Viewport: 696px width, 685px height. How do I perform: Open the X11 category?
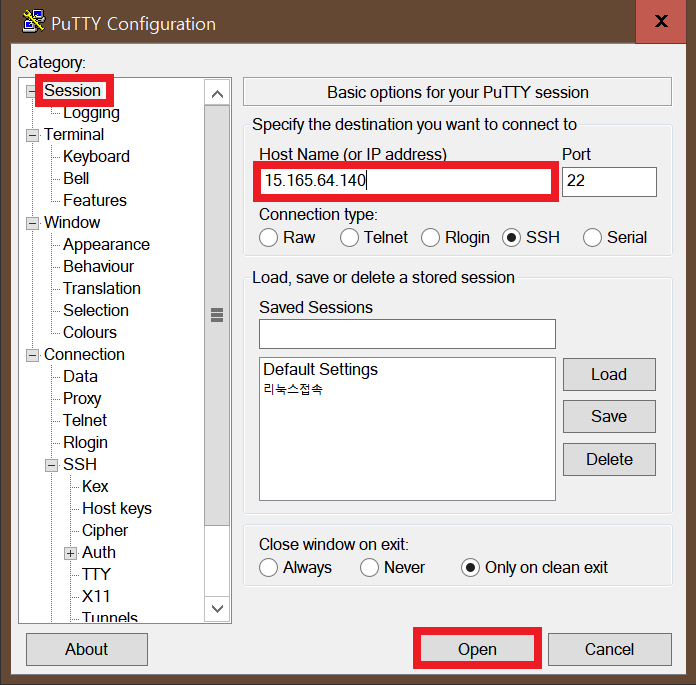pyautogui.click(x=96, y=596)
